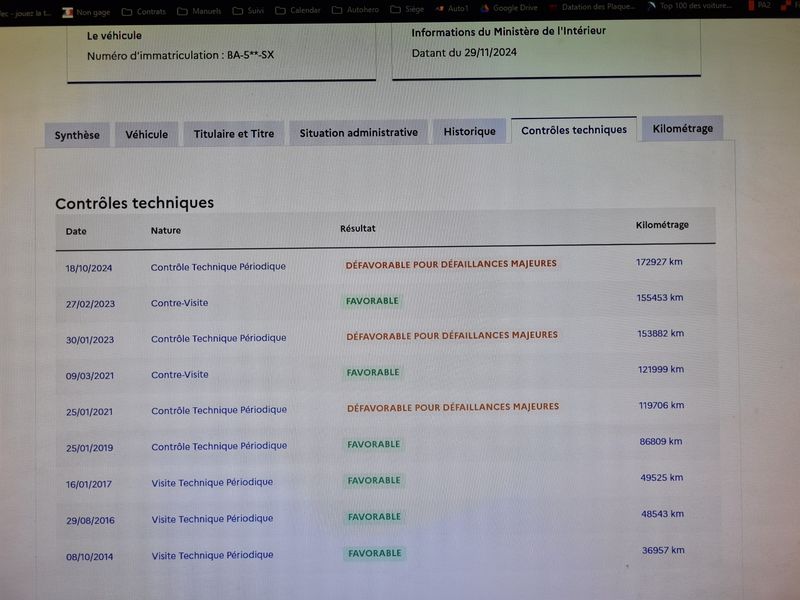Open the Contrats bookmark folder
This screenshot has height=600, width=800.
point(143,11)
